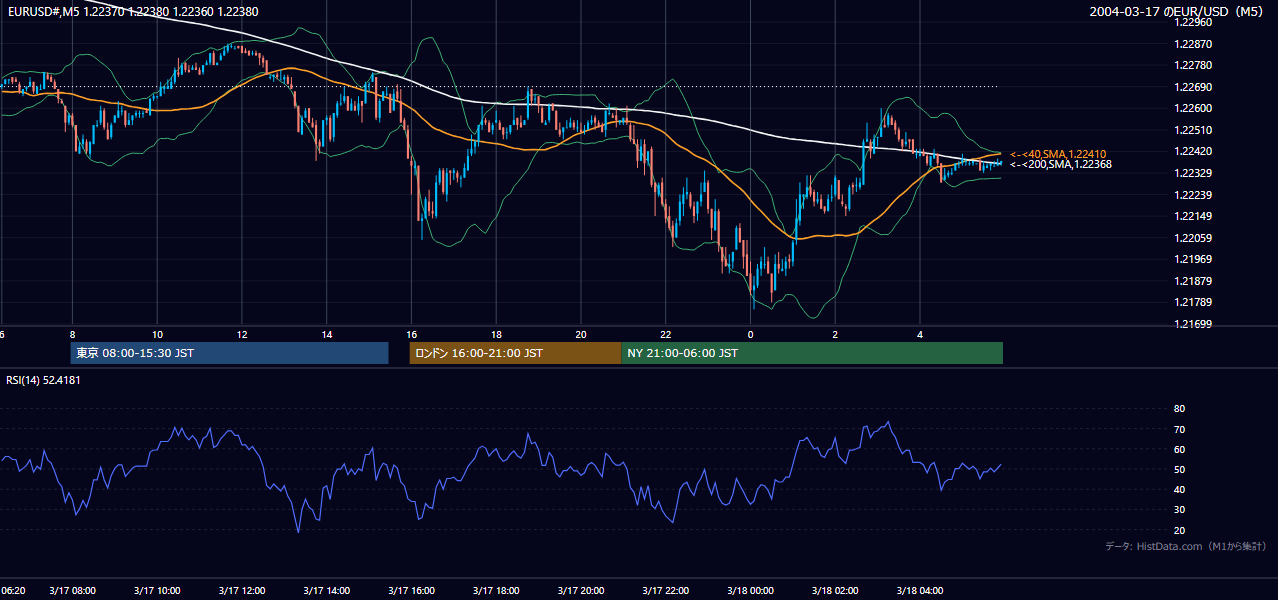Click the 3/18 00:00 date label

point(750,591)
